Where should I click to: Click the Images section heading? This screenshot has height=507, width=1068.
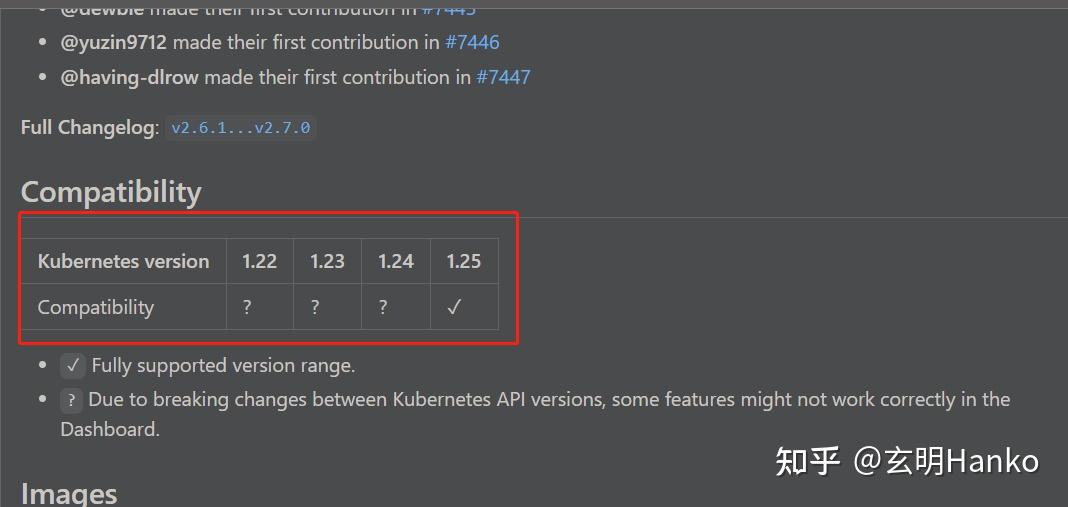coord(69,493)
